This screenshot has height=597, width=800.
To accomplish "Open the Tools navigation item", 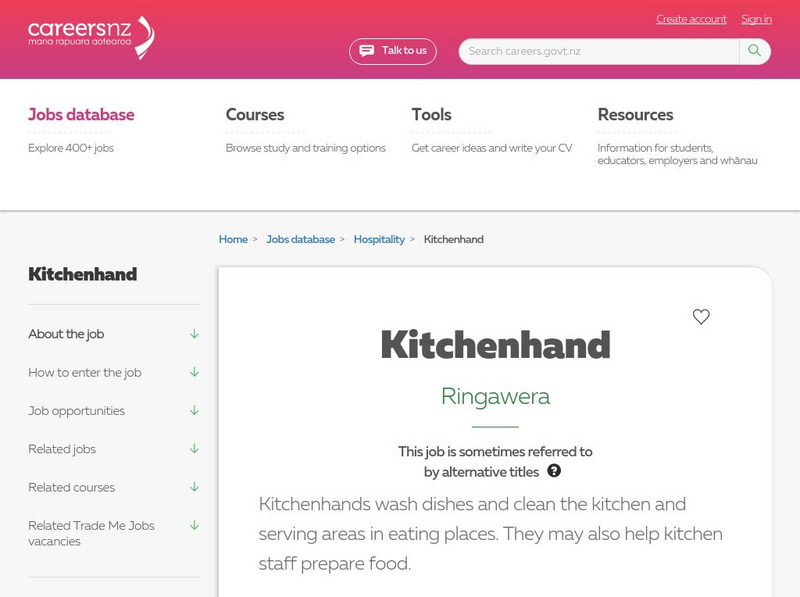I will click(x=430, y=114).
